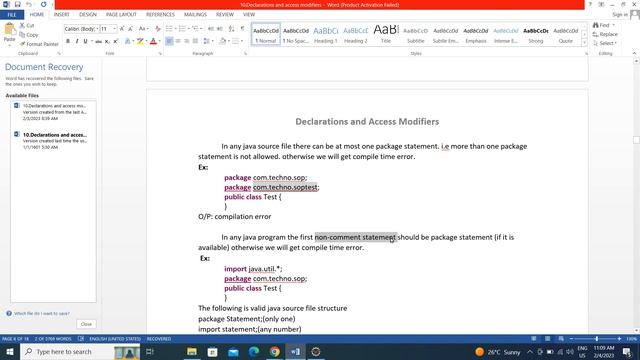Expand the Select dropdown in Editing

click(605, 43)
